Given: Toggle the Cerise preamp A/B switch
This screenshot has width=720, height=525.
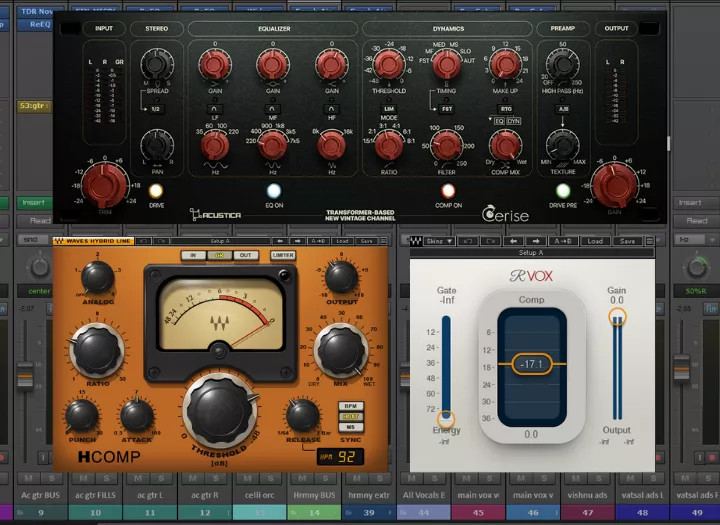Looking at the screenshot, I should pyautogui.click(x=562, y=109).
